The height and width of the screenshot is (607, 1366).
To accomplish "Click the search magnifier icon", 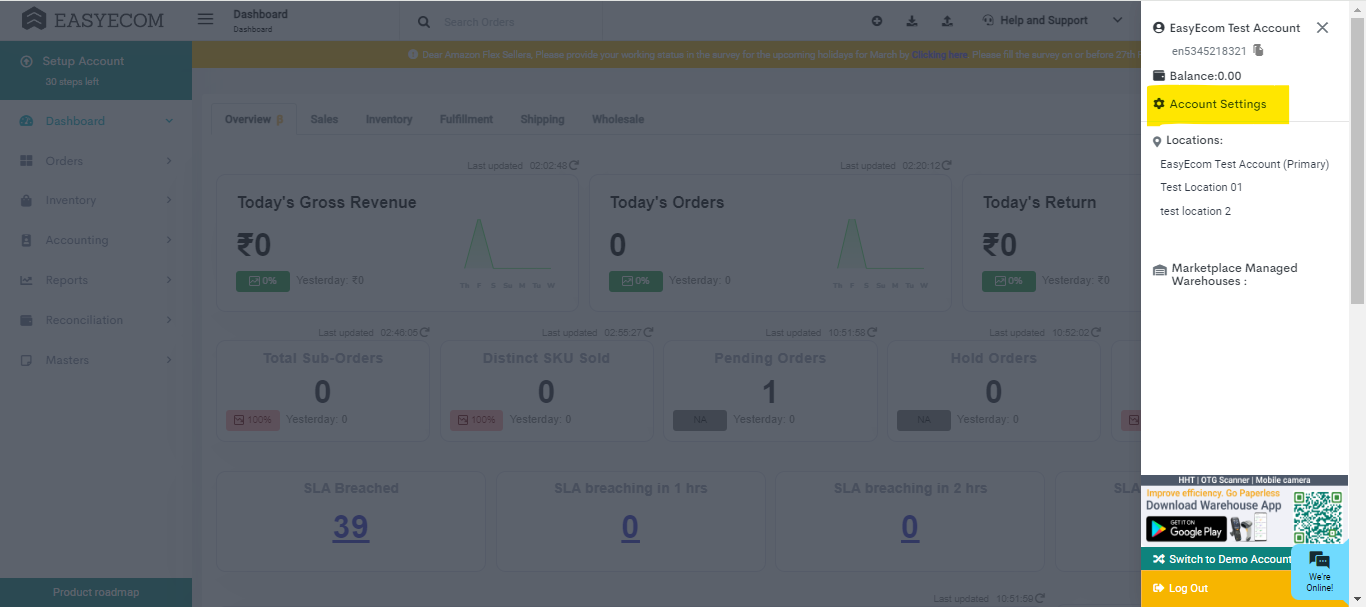I will (424, 22).
